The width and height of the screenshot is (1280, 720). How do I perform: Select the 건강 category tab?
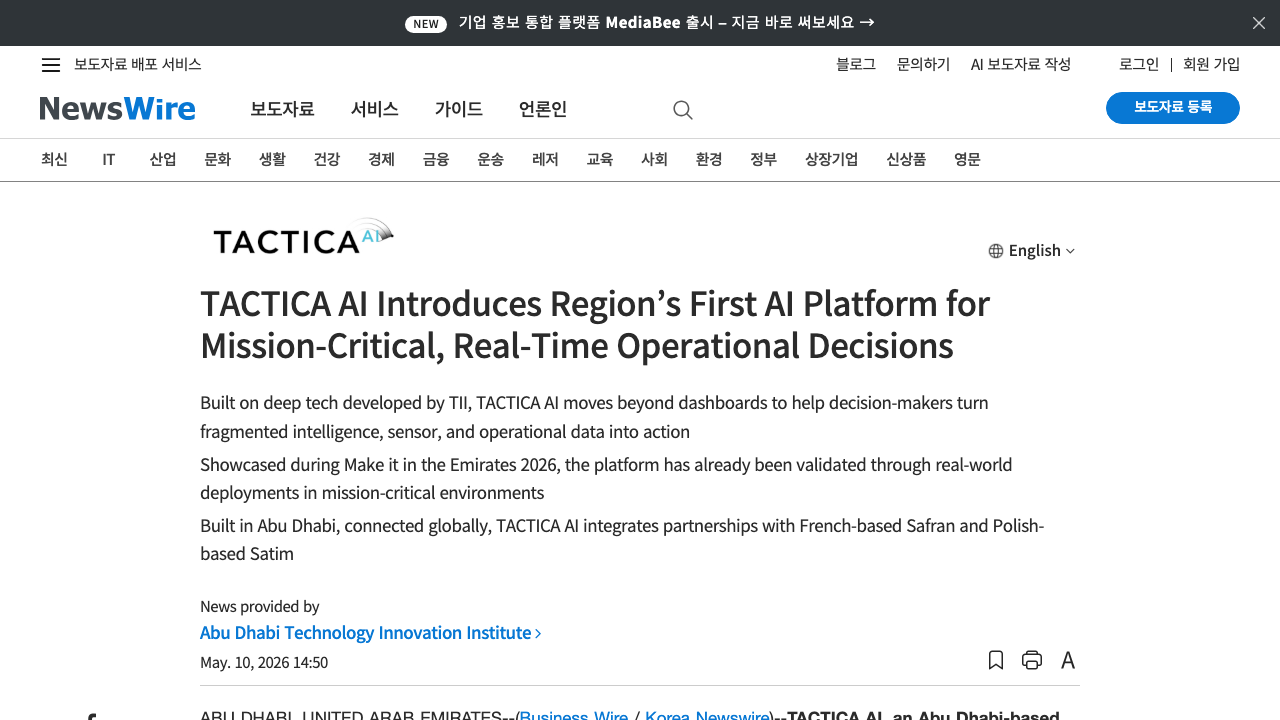click(327, 159)
